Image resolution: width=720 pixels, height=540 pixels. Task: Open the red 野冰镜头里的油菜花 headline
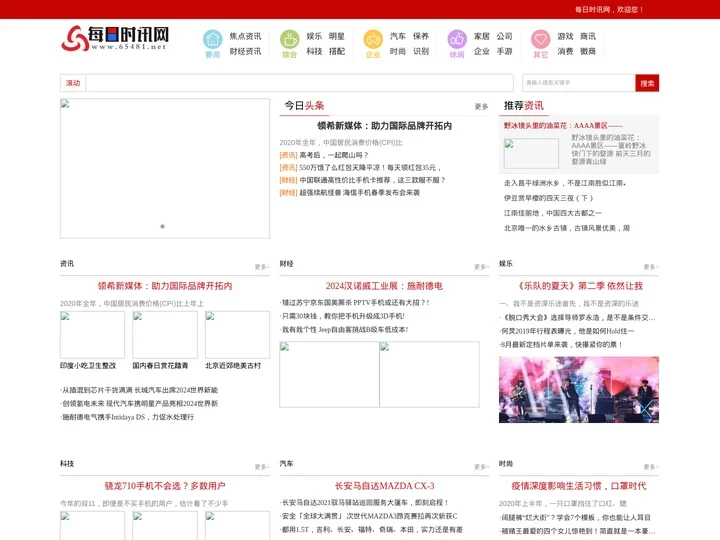563,126
